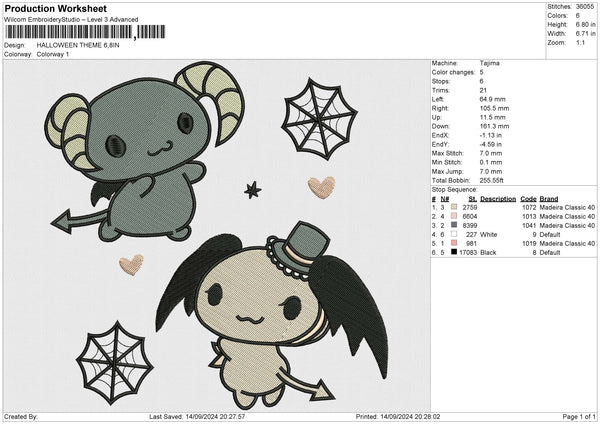Image resolution: width=600 pixels, height=424 pixels.
Task: Click the "N#" column header
Action: click(x=445, y=199)
